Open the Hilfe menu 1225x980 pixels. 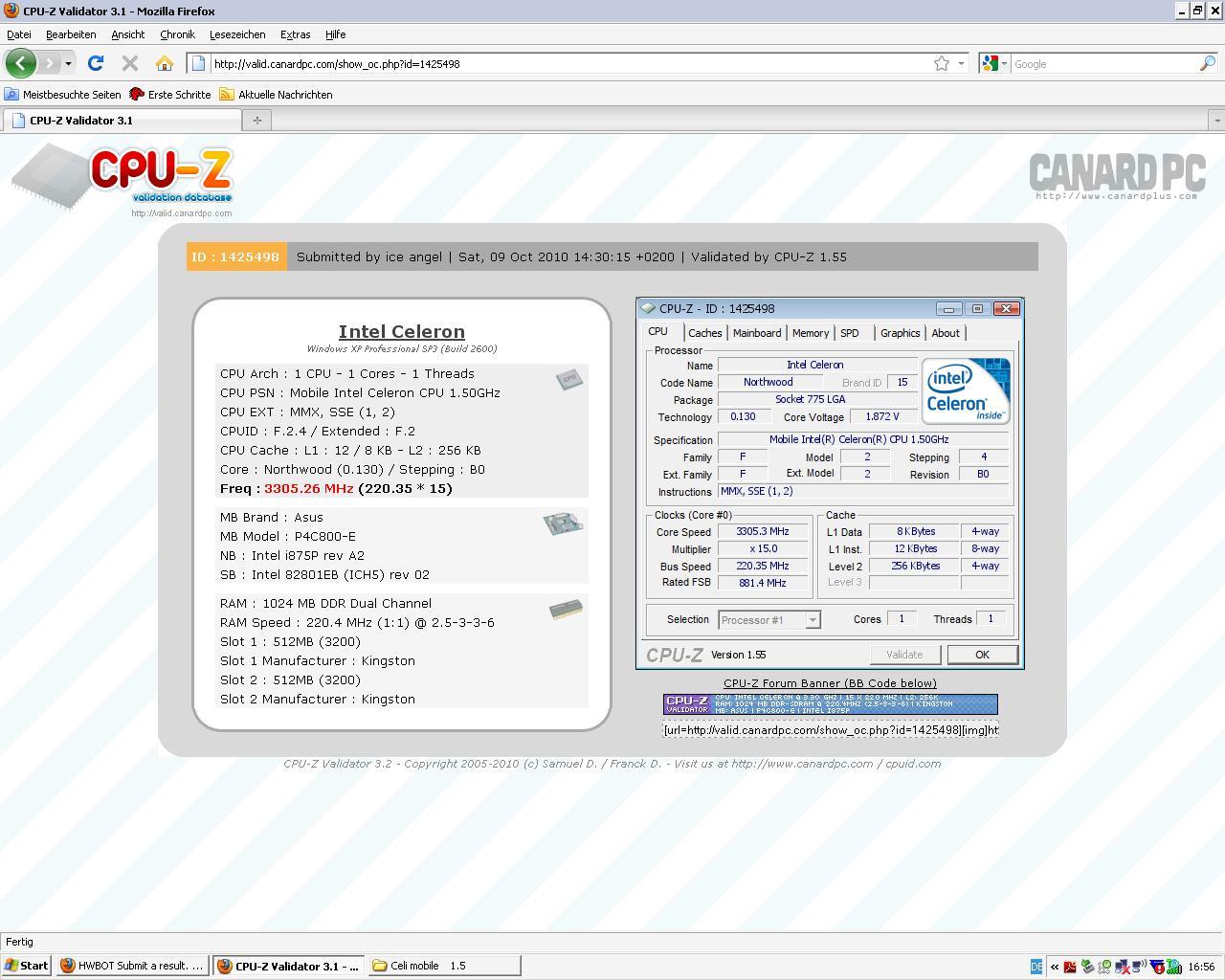click(335, 34)
